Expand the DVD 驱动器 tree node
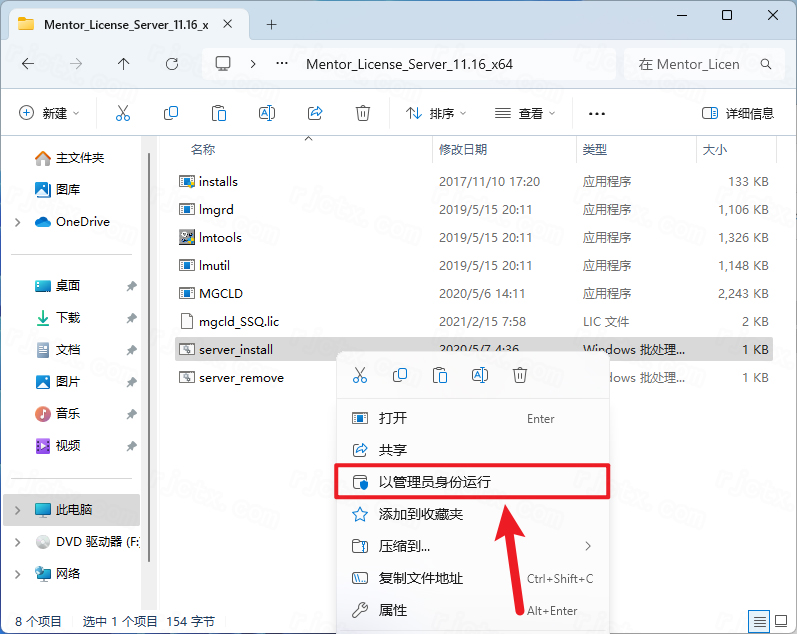This screenshot has width=797, height=634. tap(18, 542)
